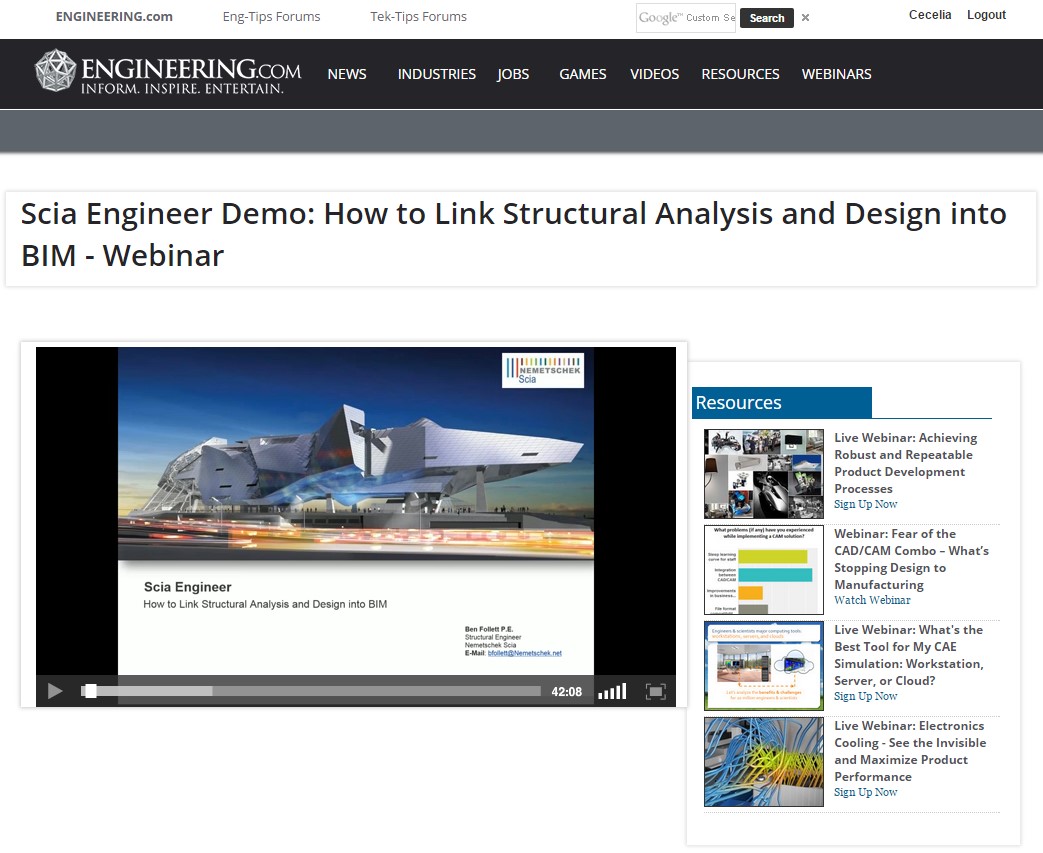The height and width of the screenshot is (853, 1043).
Task: Click Sign Up Now for Product Development webinar
Action: tap(865, 504)
